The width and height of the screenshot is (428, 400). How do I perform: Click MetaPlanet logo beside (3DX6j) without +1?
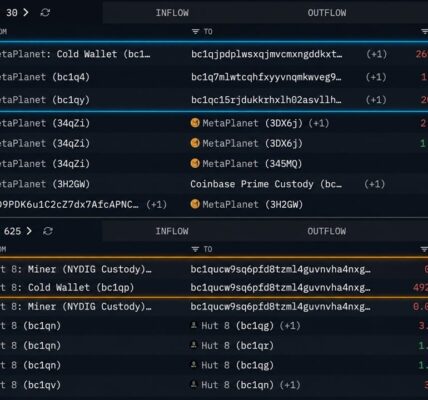click(195, 143)
